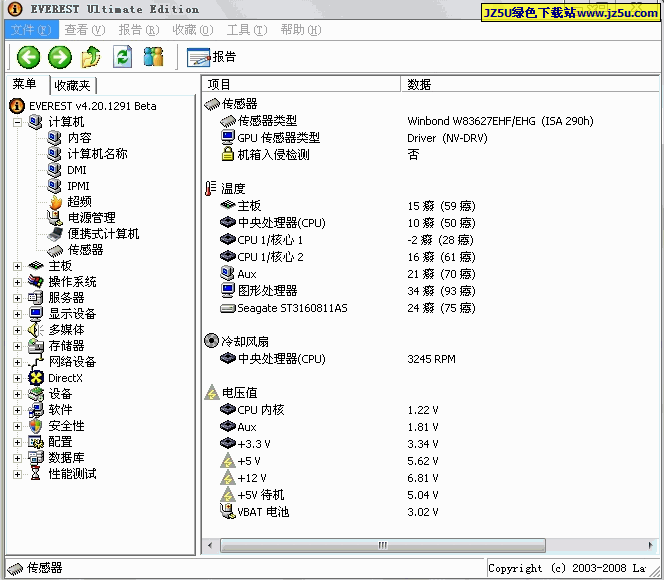The width and height of the screenshot is (664, 580).
Task: Click the green Forward arrow toolbar icon
Action: point(60,57)
